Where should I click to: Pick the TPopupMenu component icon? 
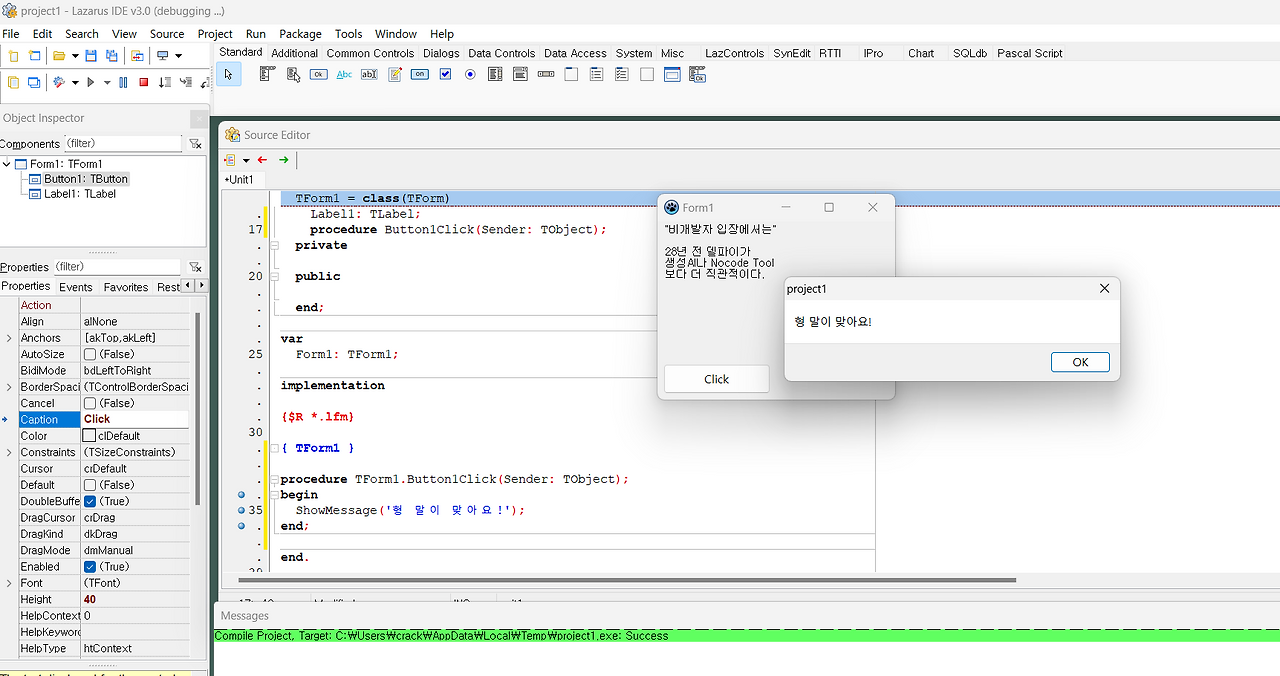pyautogui.click(x=293, y=74)
